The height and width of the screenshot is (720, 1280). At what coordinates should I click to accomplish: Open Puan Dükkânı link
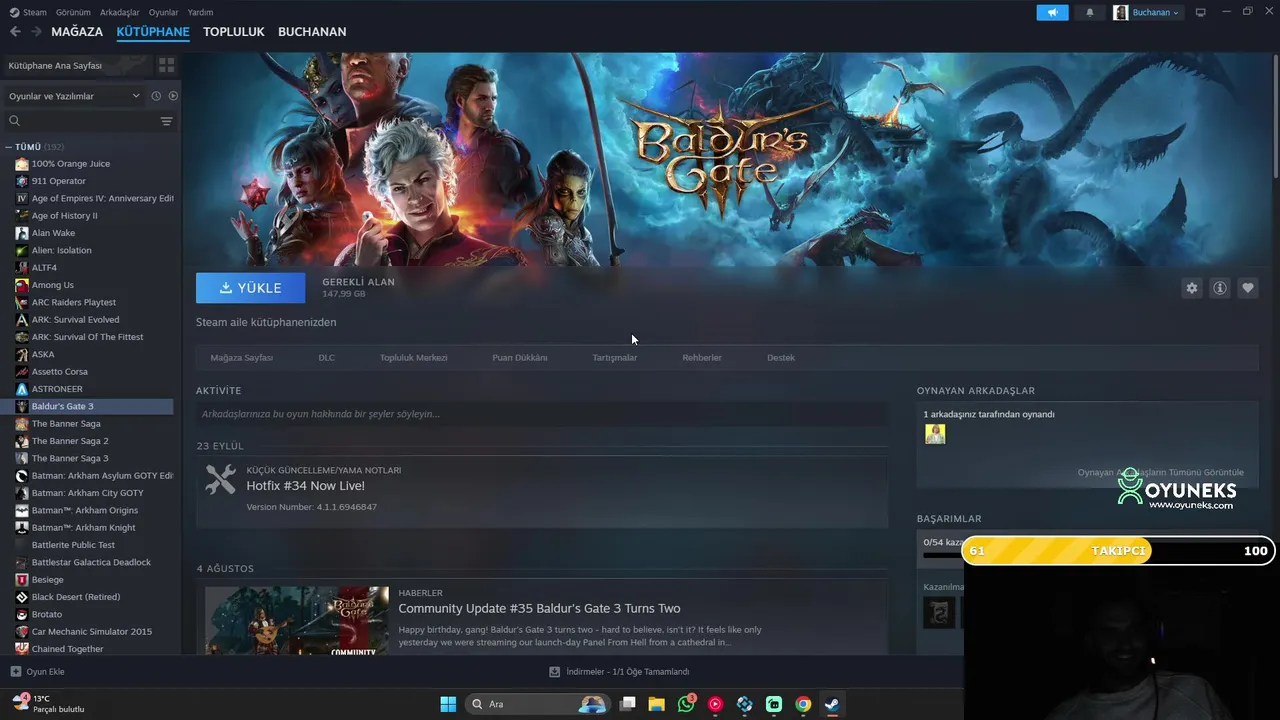click(x=520, y=358)
